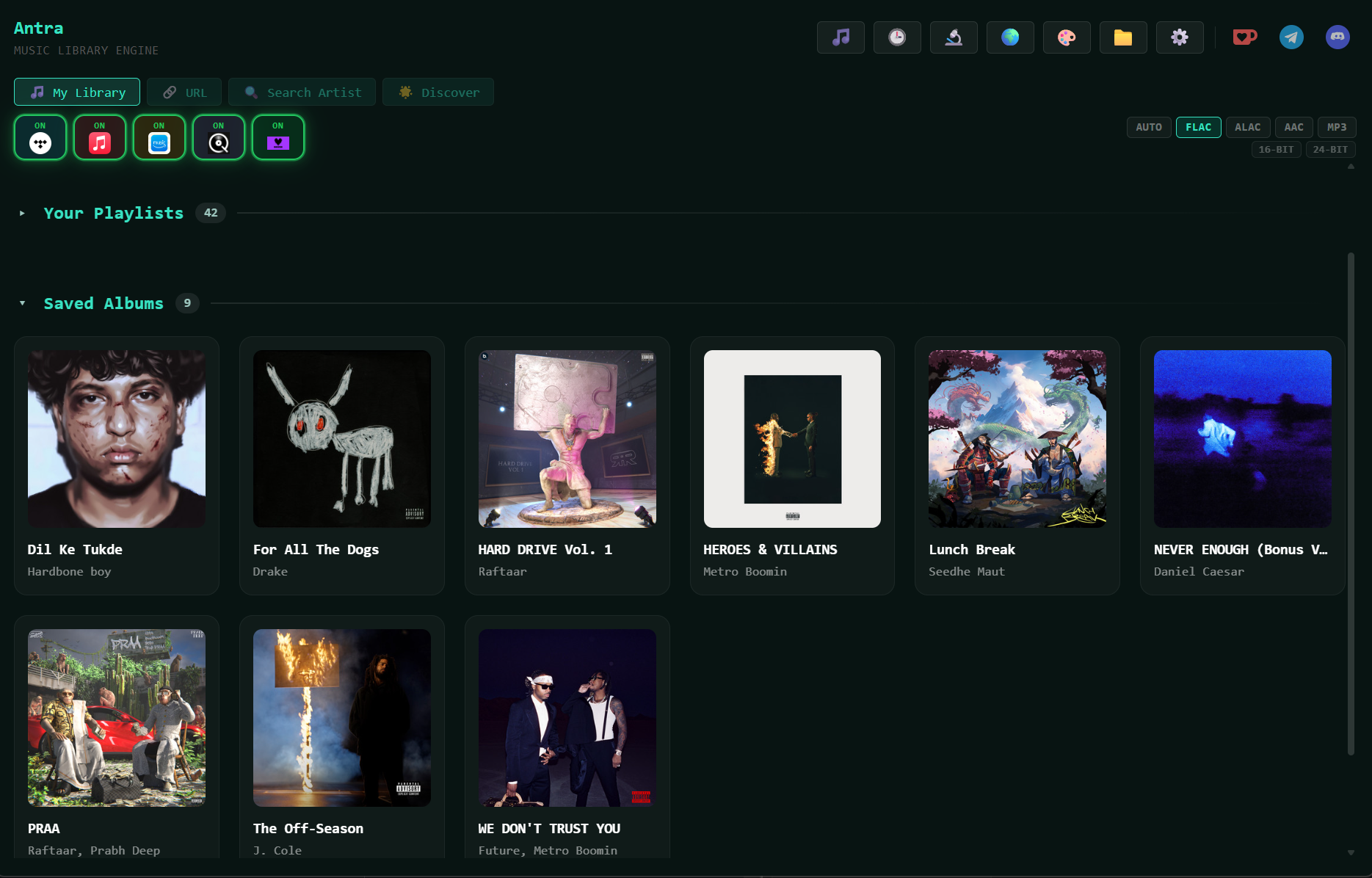Switch to the My Library tab
This screenshot has width=1372, height=878.
(x=77, y=92)
